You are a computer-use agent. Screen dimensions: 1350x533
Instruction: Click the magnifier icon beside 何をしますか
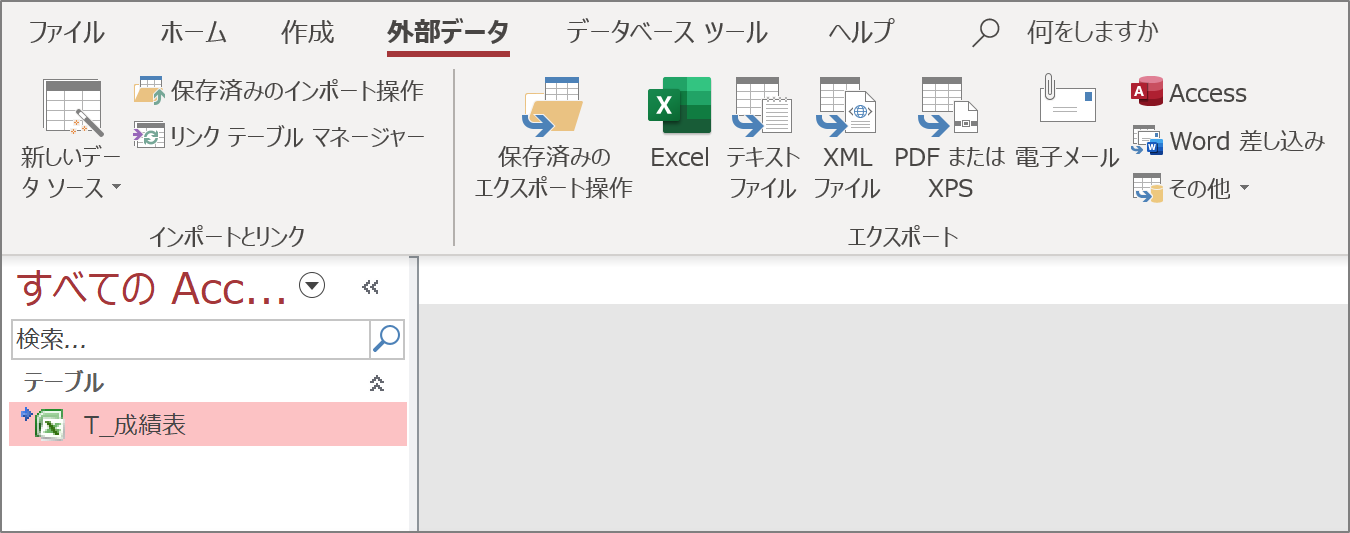coord(986,33)
